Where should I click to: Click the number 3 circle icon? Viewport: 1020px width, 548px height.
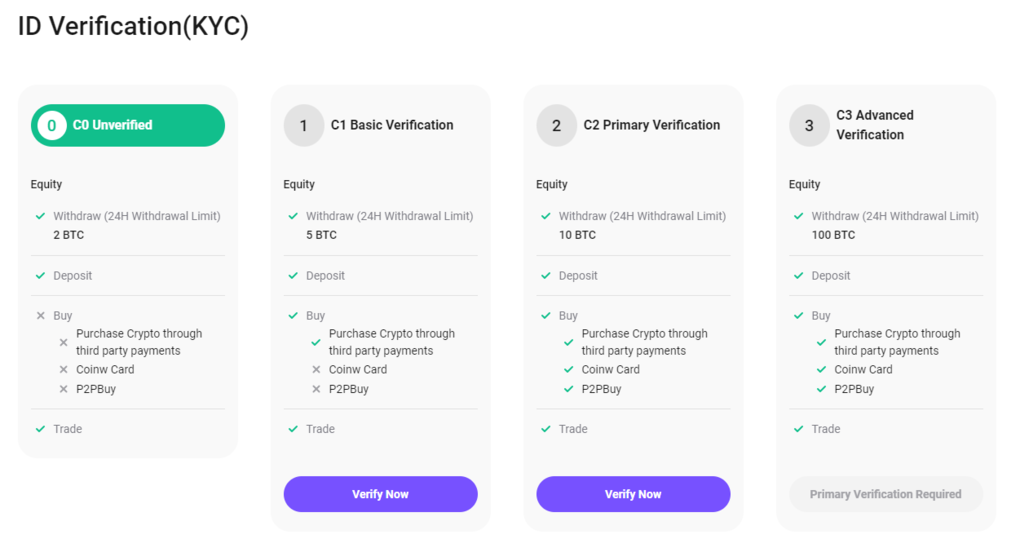[x=809, y=126]
